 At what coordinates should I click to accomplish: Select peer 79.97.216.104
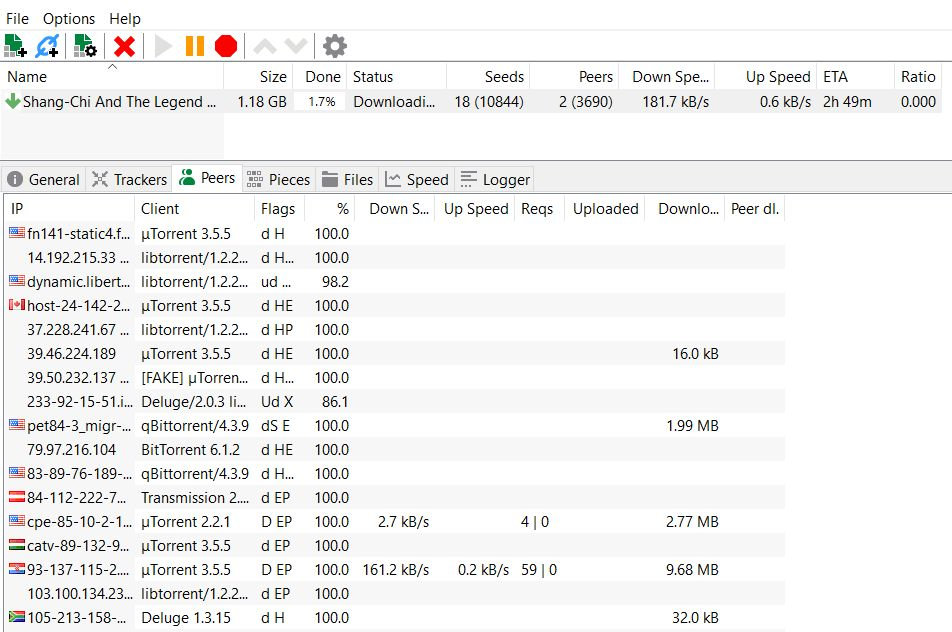tap(395, 450)
